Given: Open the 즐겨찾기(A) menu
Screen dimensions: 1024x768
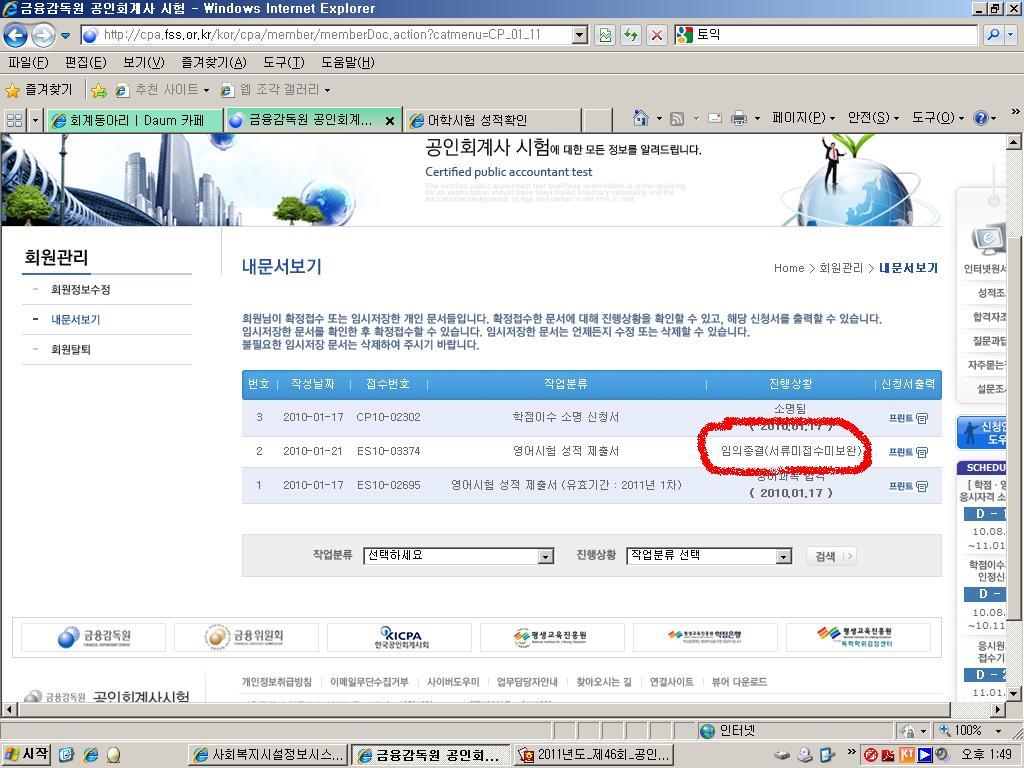Looking at the screenshot, I should [214, 63].
